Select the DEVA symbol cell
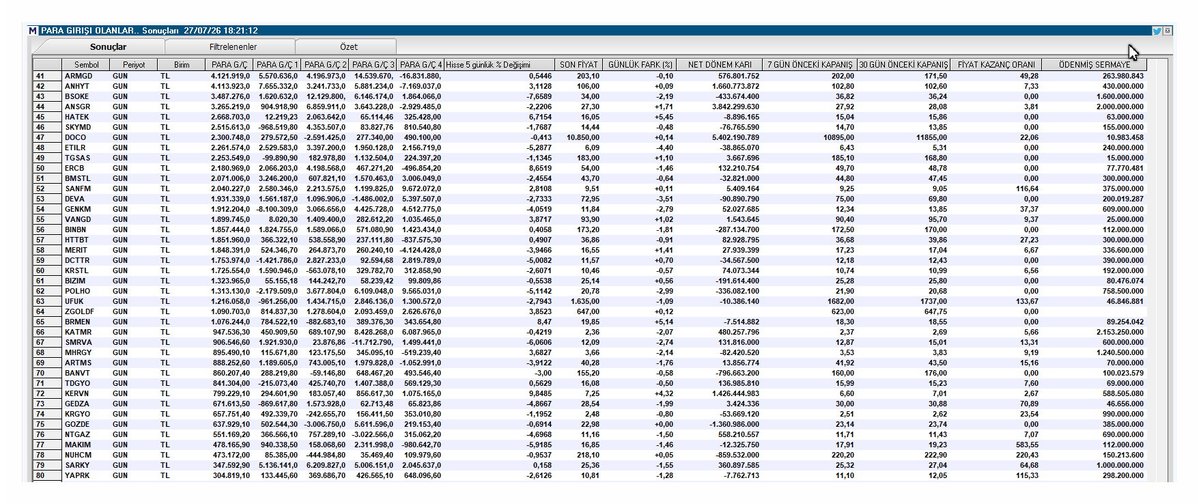The width and height of the screenshot is (1199, 504). click(x=86, y=197)
